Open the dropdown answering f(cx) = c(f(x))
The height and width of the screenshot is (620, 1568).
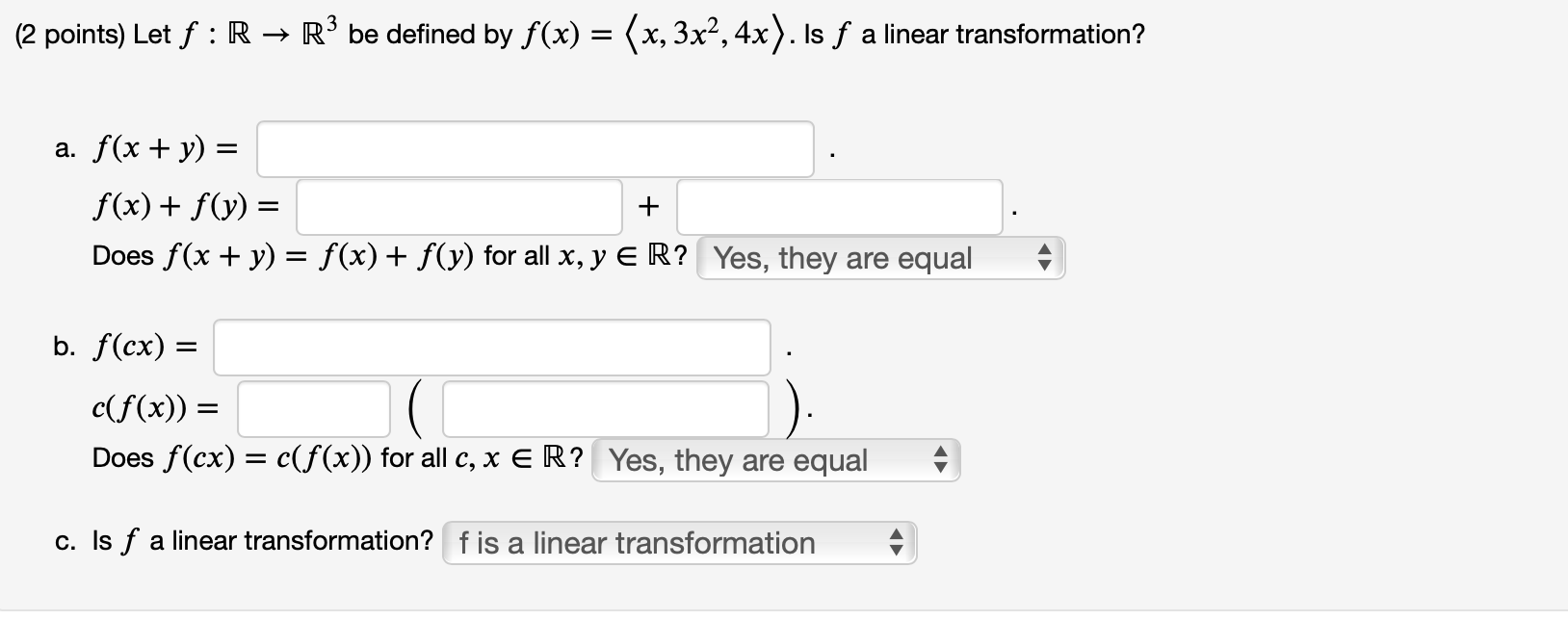pyautogui.click(x=775, y=459)
